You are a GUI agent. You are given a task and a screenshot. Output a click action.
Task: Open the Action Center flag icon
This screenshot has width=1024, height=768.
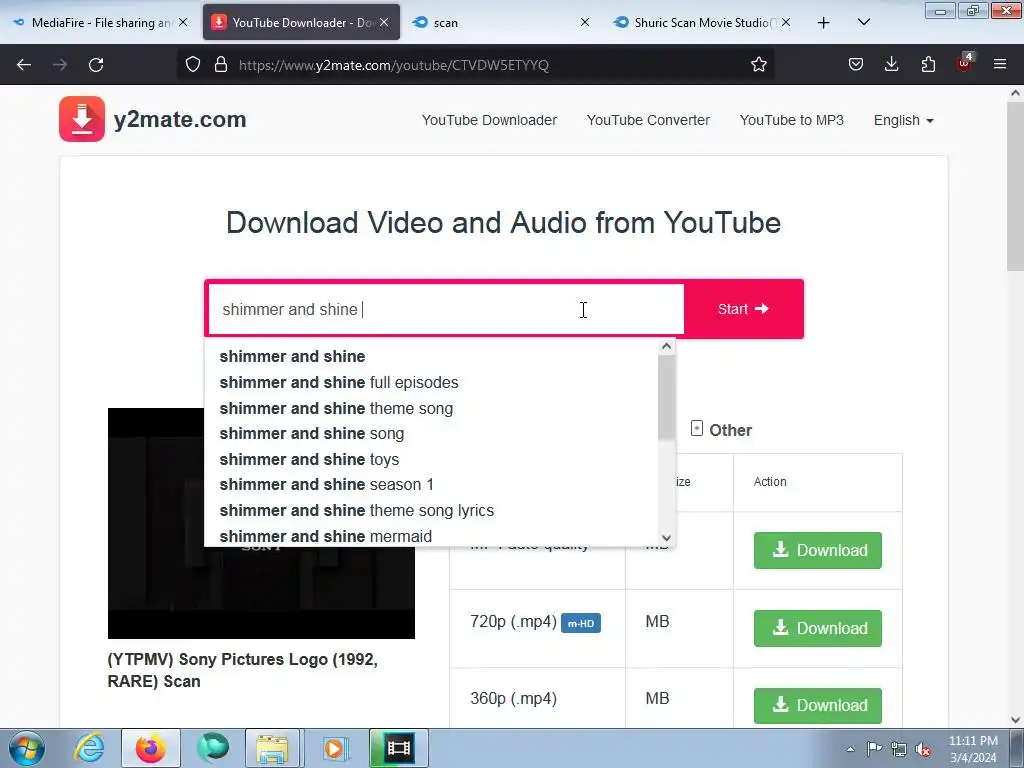coord(874,749)
